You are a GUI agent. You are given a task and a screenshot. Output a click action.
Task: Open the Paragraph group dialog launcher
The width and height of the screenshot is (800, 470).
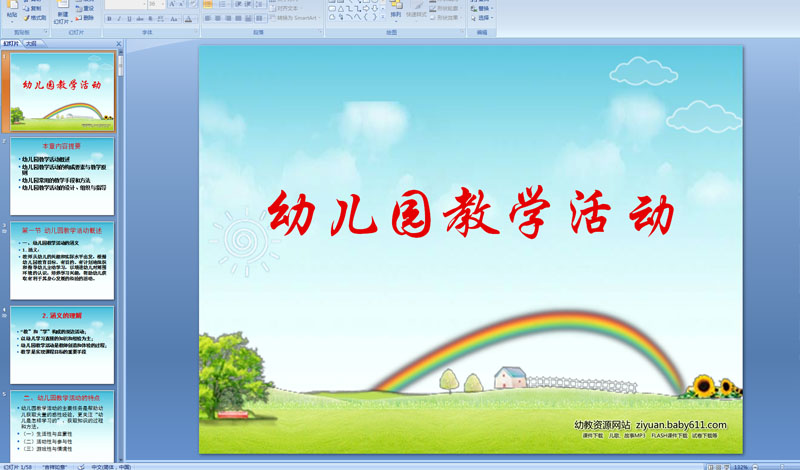point(321,32)
